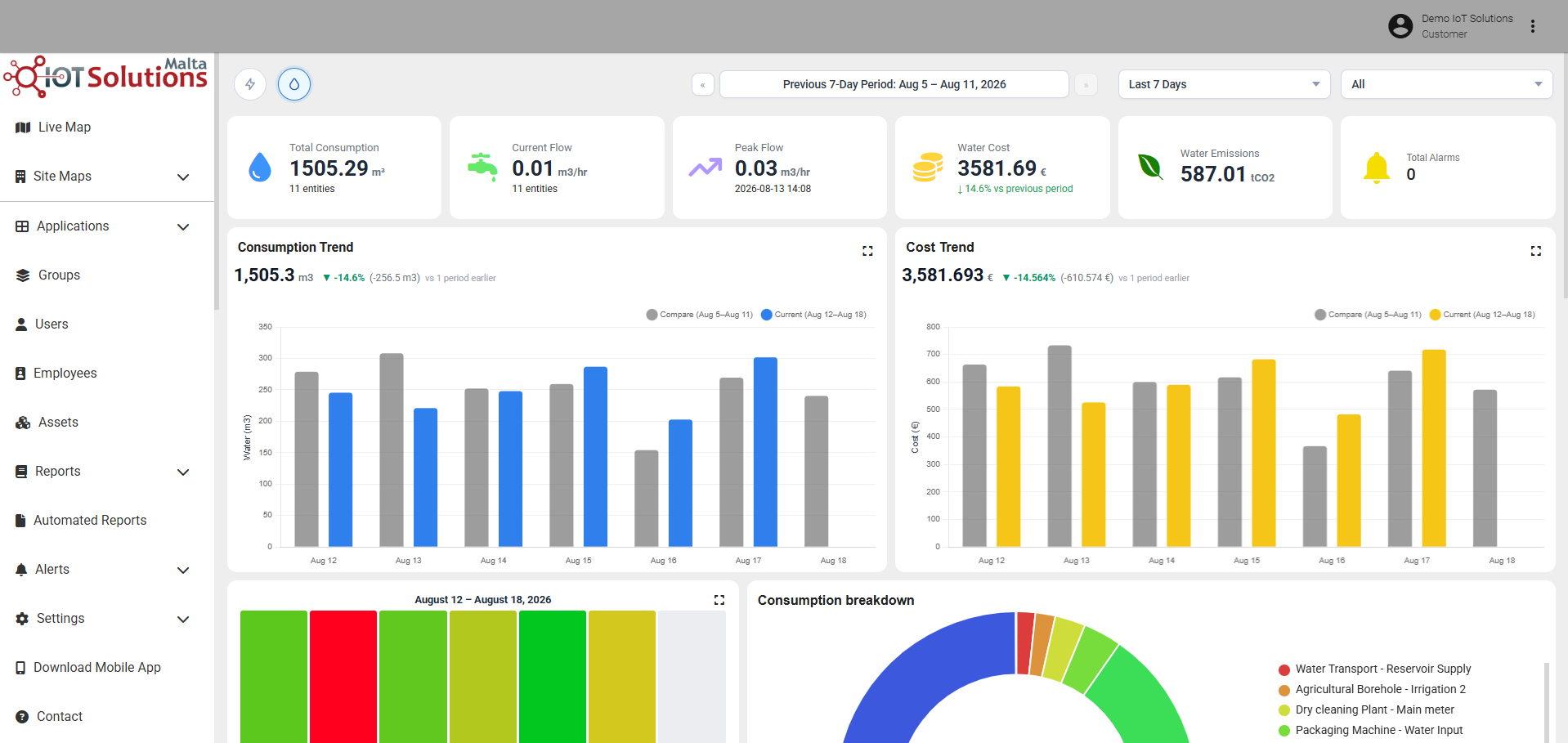Expand the Cost Trend chart fullscreen

click(1536, 251)
